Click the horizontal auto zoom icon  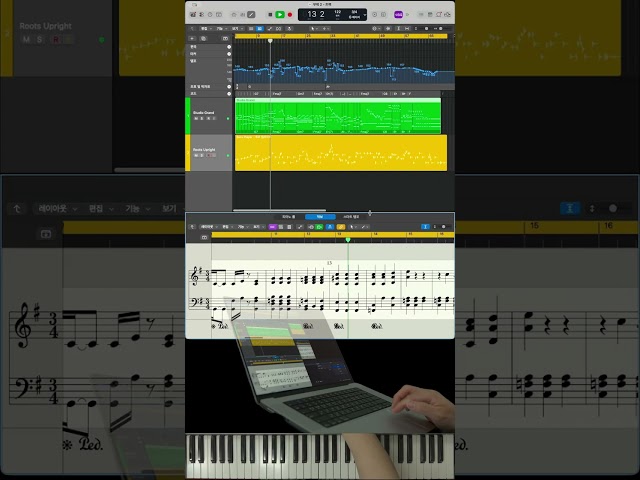[x=407, y=29]
